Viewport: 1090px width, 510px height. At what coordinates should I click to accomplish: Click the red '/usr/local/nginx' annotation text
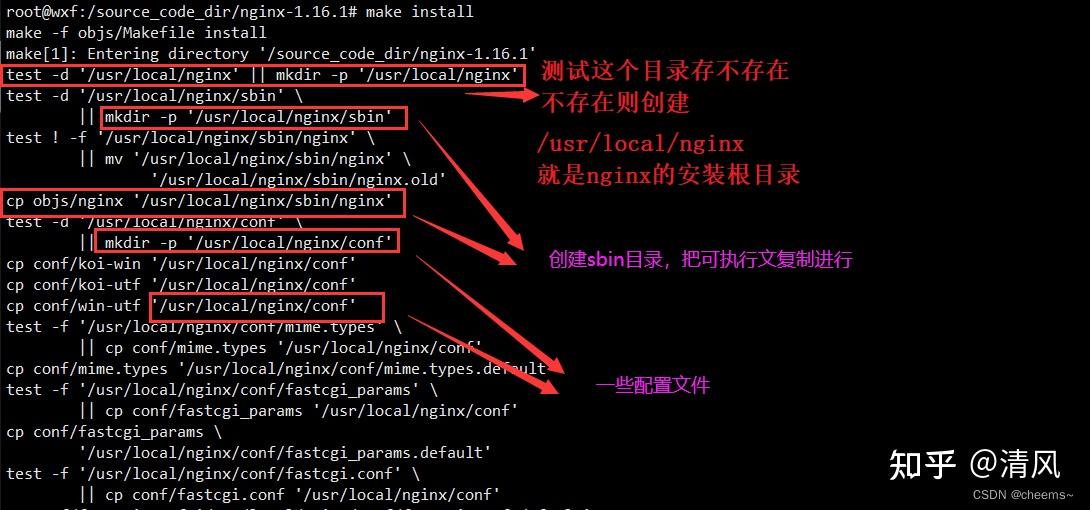pyautogui.click(x=640, y=144)
